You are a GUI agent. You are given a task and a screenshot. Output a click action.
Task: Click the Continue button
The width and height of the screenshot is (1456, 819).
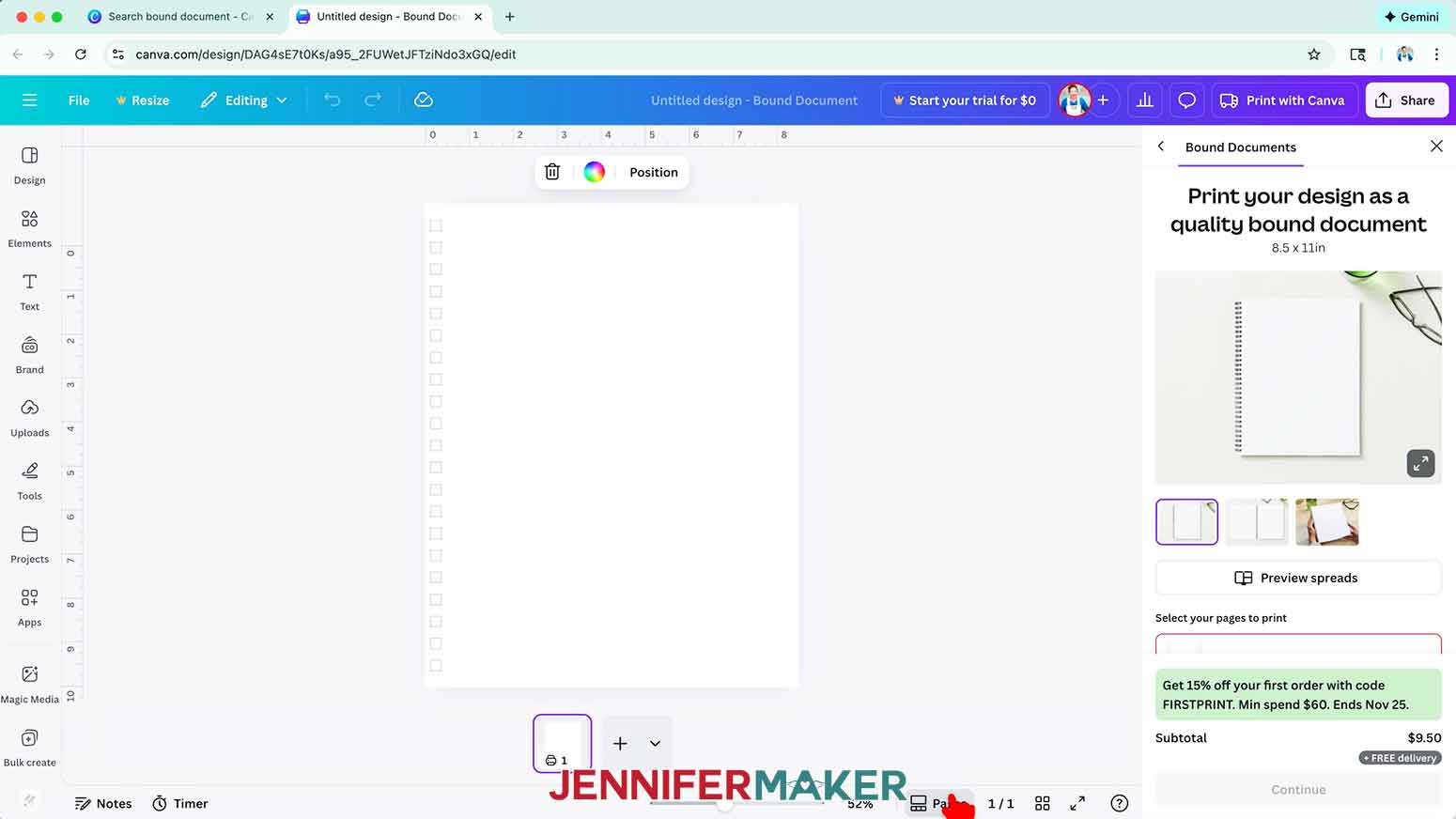tap(1297, 790)
